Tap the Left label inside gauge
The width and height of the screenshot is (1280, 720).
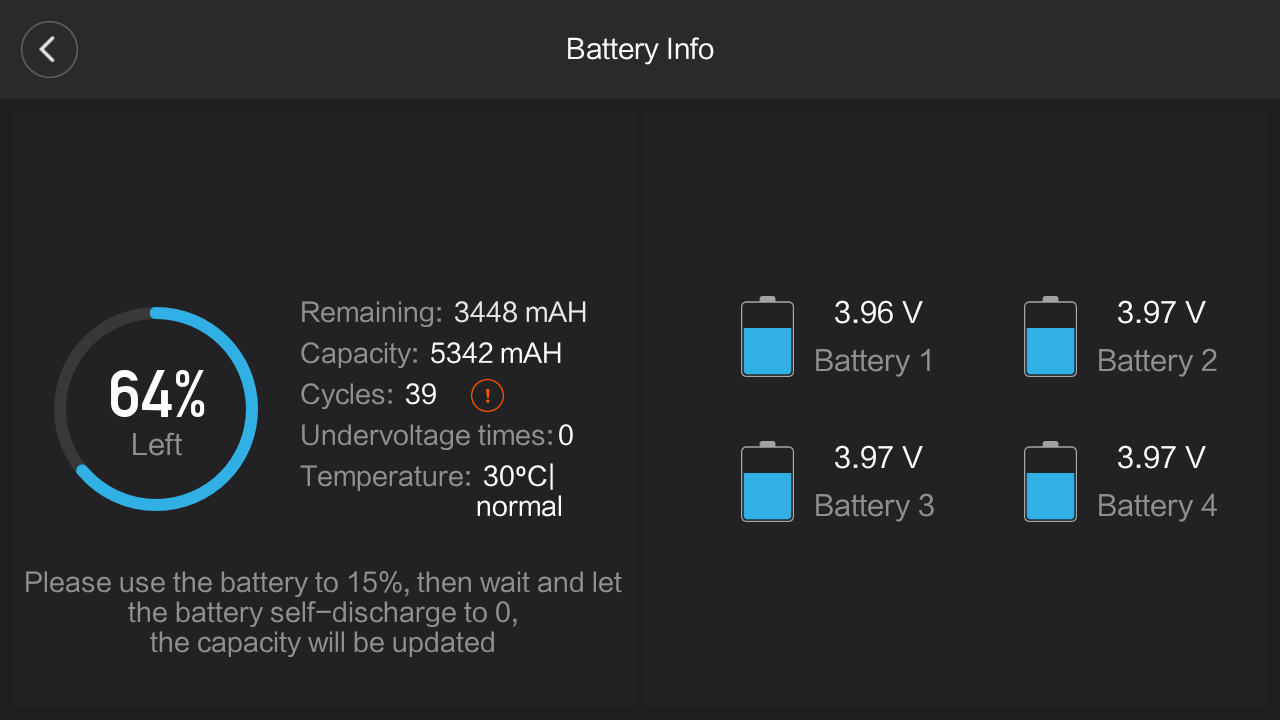click(x=157, y=445)
